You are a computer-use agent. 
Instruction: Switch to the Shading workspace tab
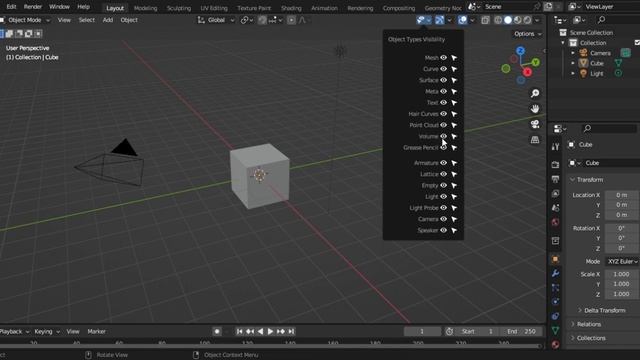pos(291,8)
